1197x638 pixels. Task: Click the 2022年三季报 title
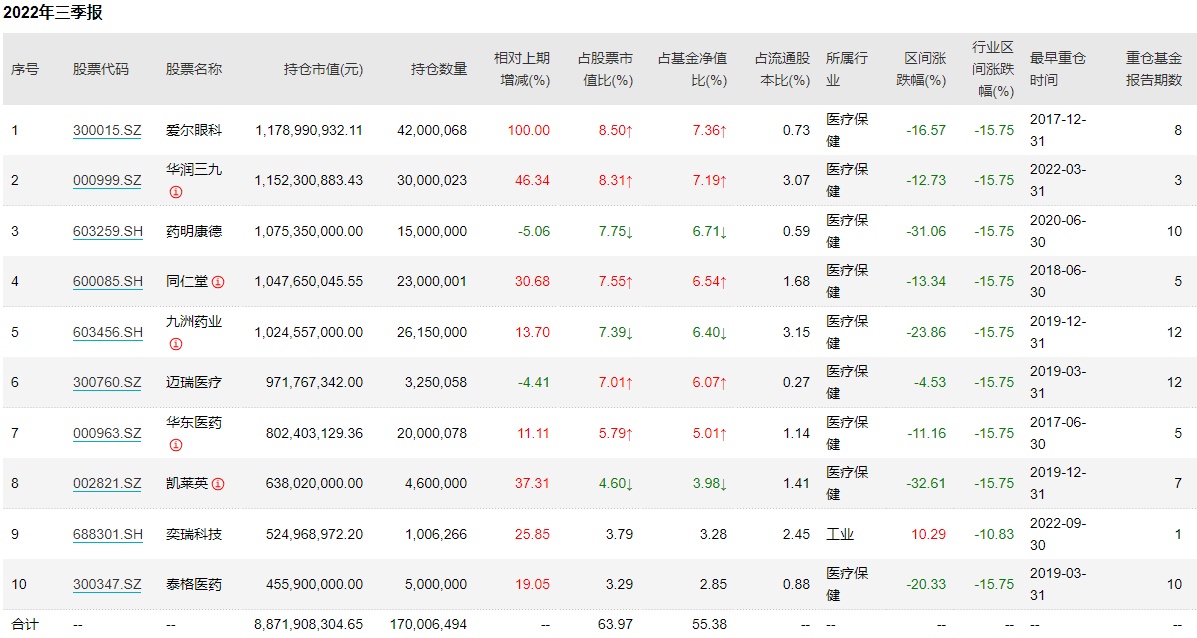coord(53,12)
